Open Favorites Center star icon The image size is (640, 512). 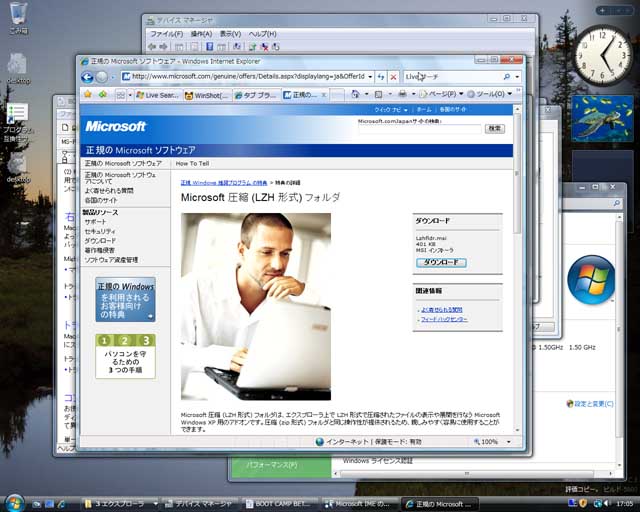[88, 95]
